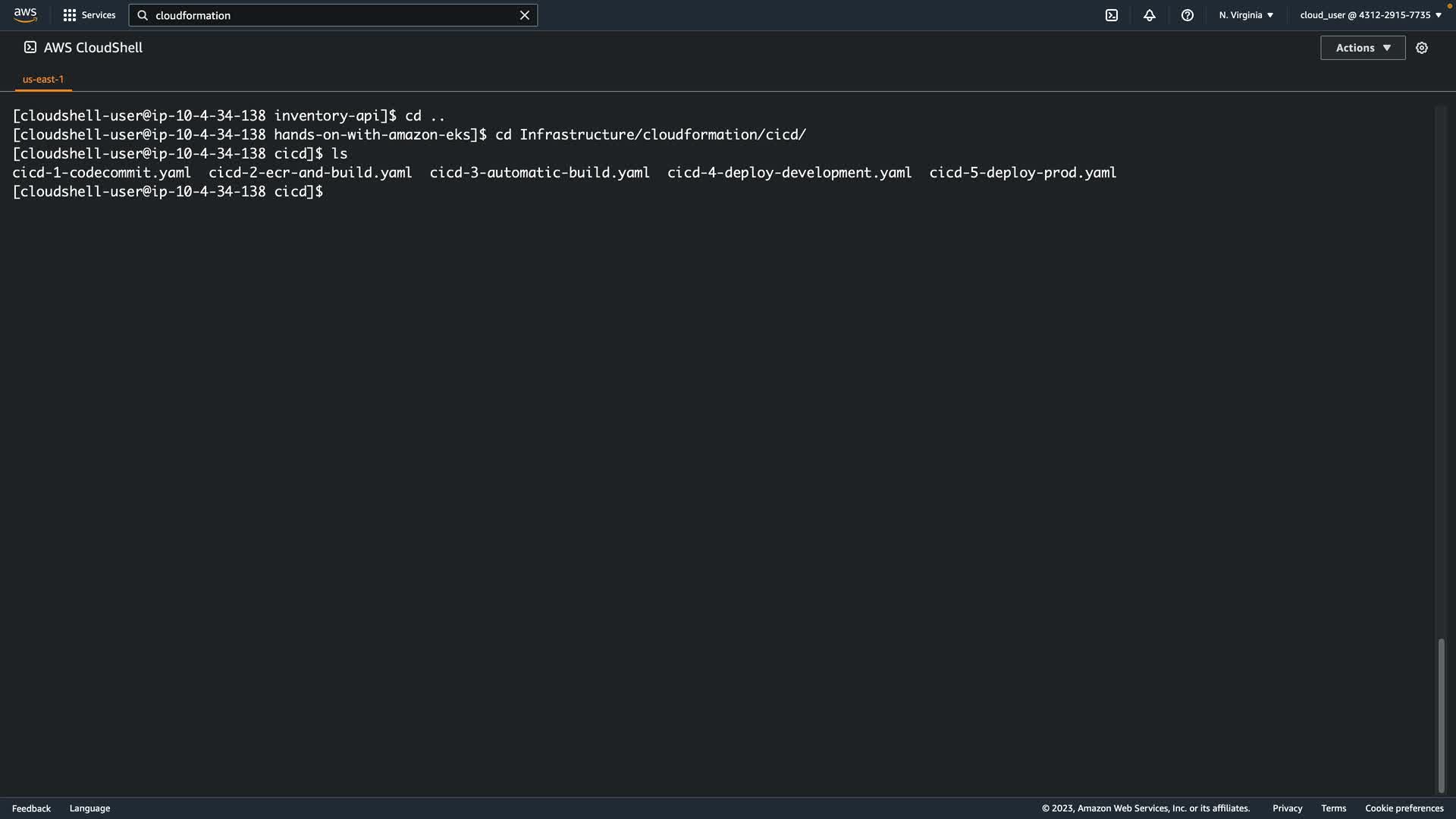Open CloudShell settings gear icon

click(1421, 48)
